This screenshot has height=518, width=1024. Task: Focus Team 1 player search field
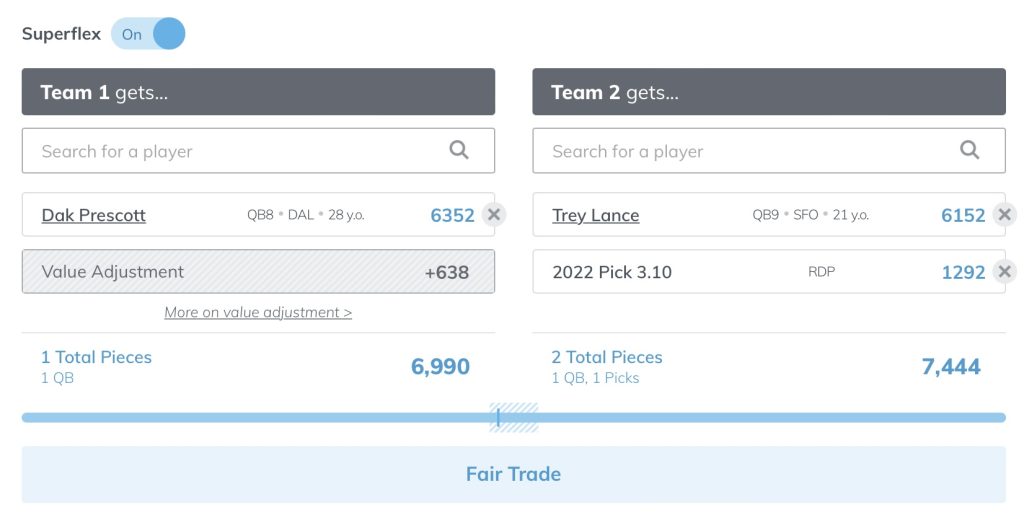[x=258, y=151]
